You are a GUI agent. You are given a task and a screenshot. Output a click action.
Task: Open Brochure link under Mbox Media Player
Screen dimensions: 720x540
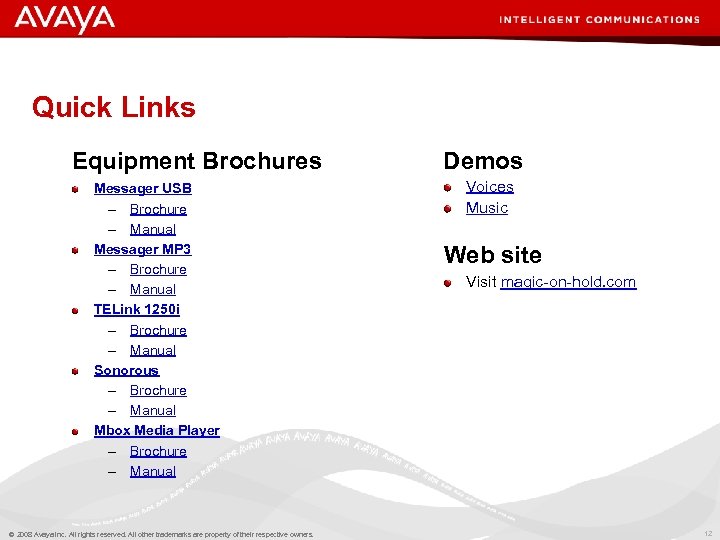coord(158,451)
